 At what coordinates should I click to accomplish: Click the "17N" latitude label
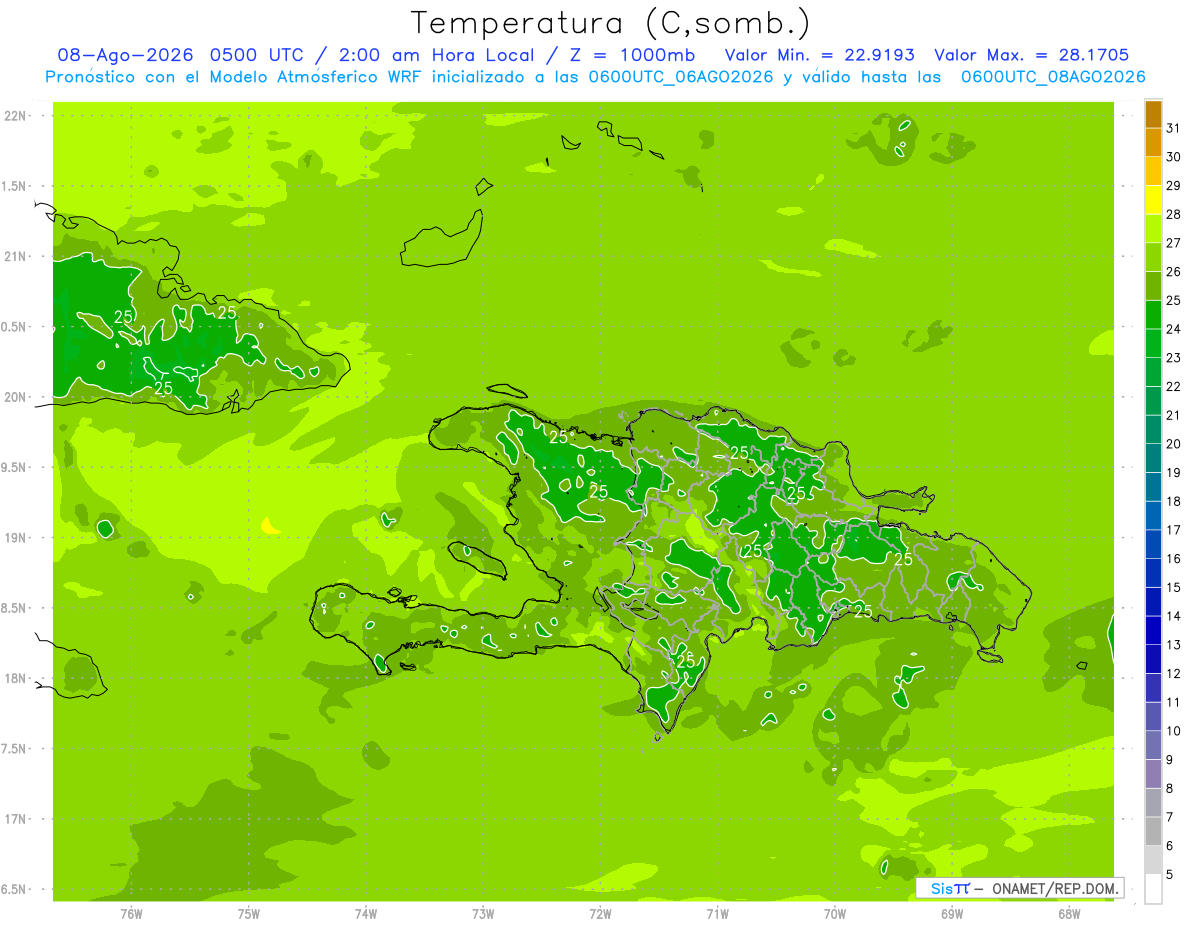15,819
